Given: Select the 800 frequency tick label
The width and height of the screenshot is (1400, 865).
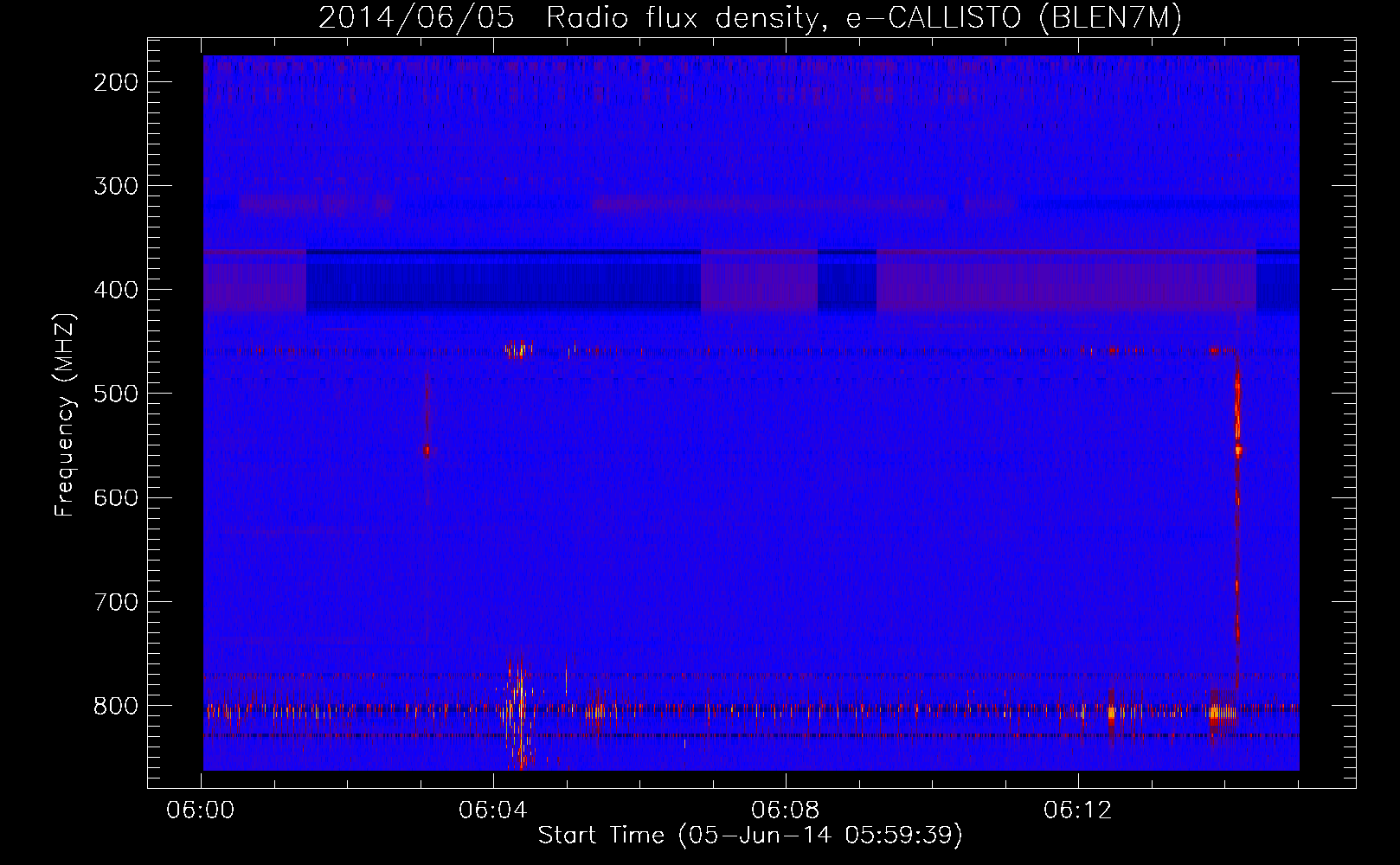Looking at the screenshot, I should pyautogui.click(x=116, y=706).
